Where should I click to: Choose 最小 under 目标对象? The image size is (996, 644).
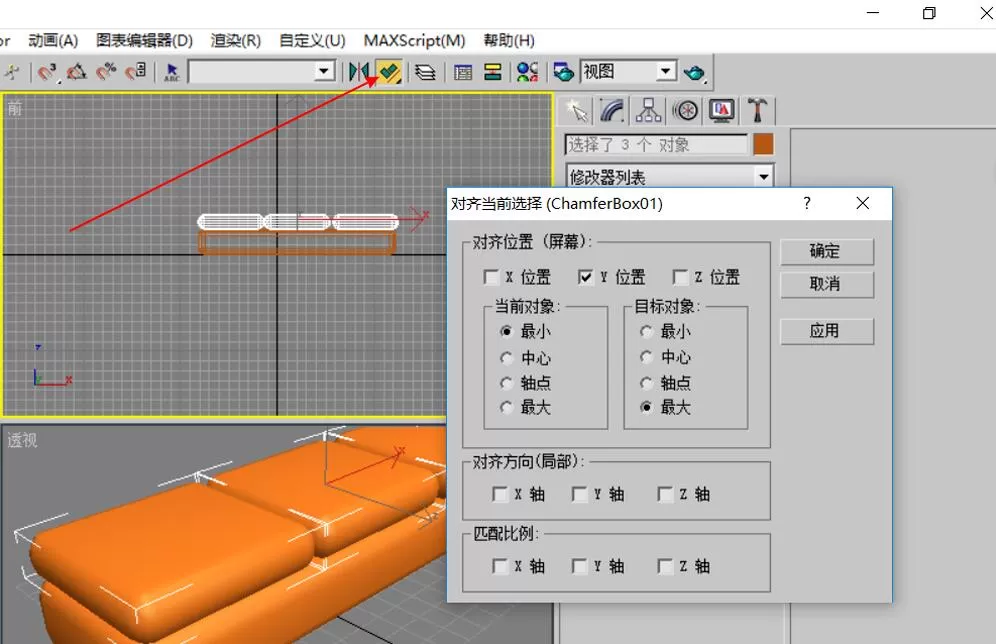pyautogui.click(x=646, y=332)
